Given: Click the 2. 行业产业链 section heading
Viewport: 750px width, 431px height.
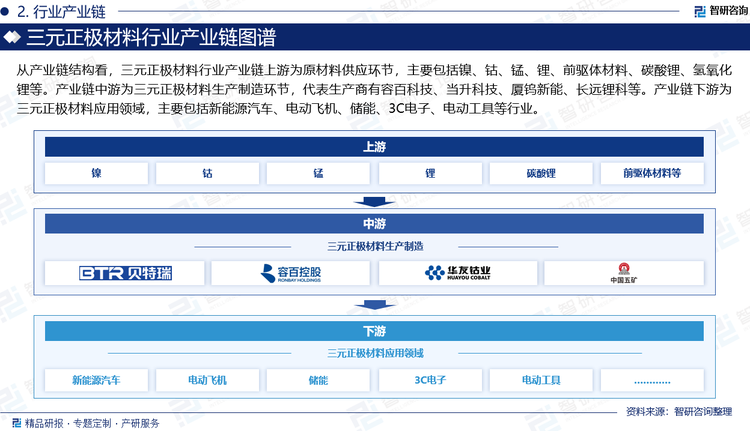Looking at the screenshot, I should (x=61, y=11).
